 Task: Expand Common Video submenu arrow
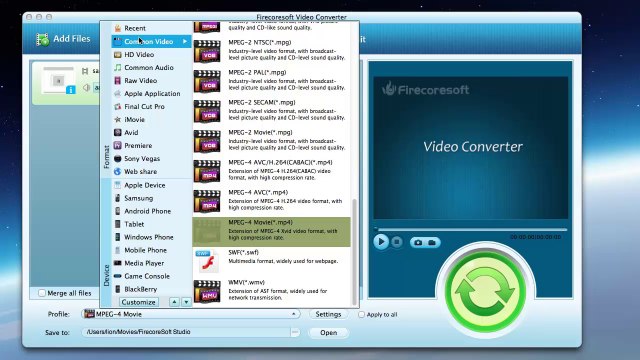pos(185,41)
